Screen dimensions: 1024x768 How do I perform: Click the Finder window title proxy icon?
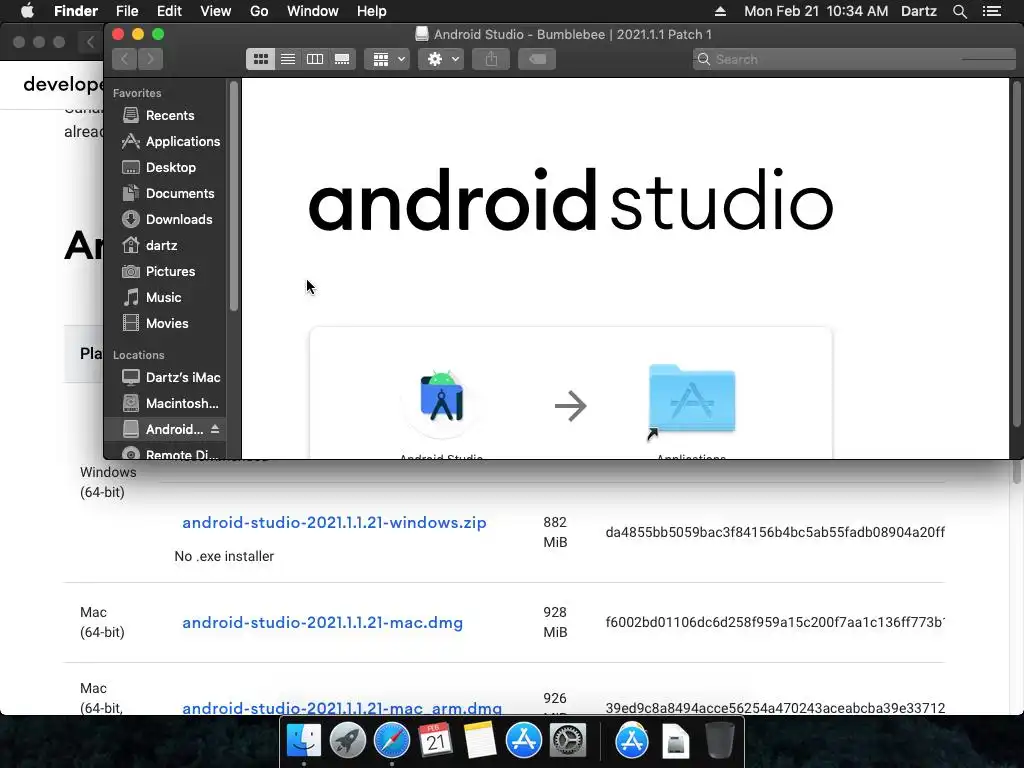pos(422,34)
